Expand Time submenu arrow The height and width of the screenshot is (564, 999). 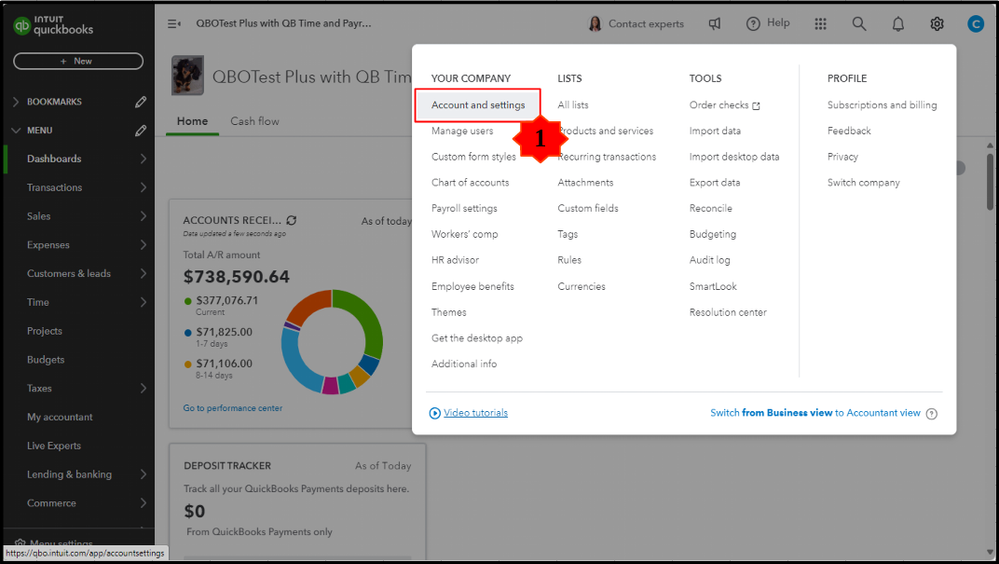[x=143, y=302]
